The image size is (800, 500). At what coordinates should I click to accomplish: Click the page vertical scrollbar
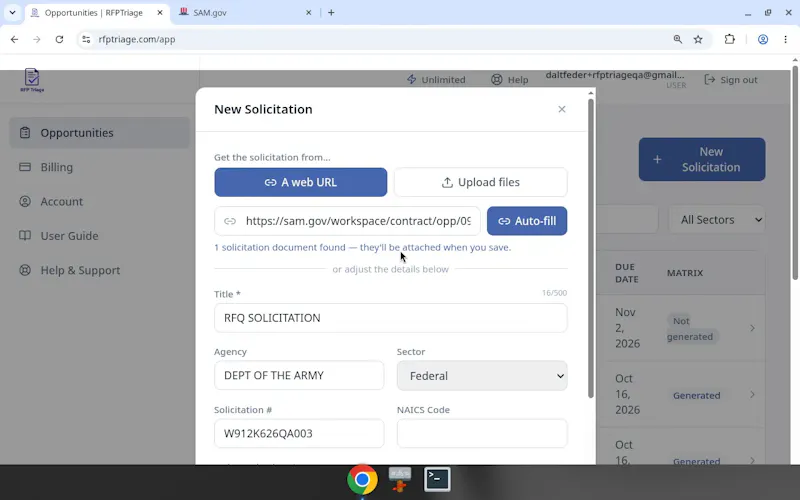(x=795, y=171)
